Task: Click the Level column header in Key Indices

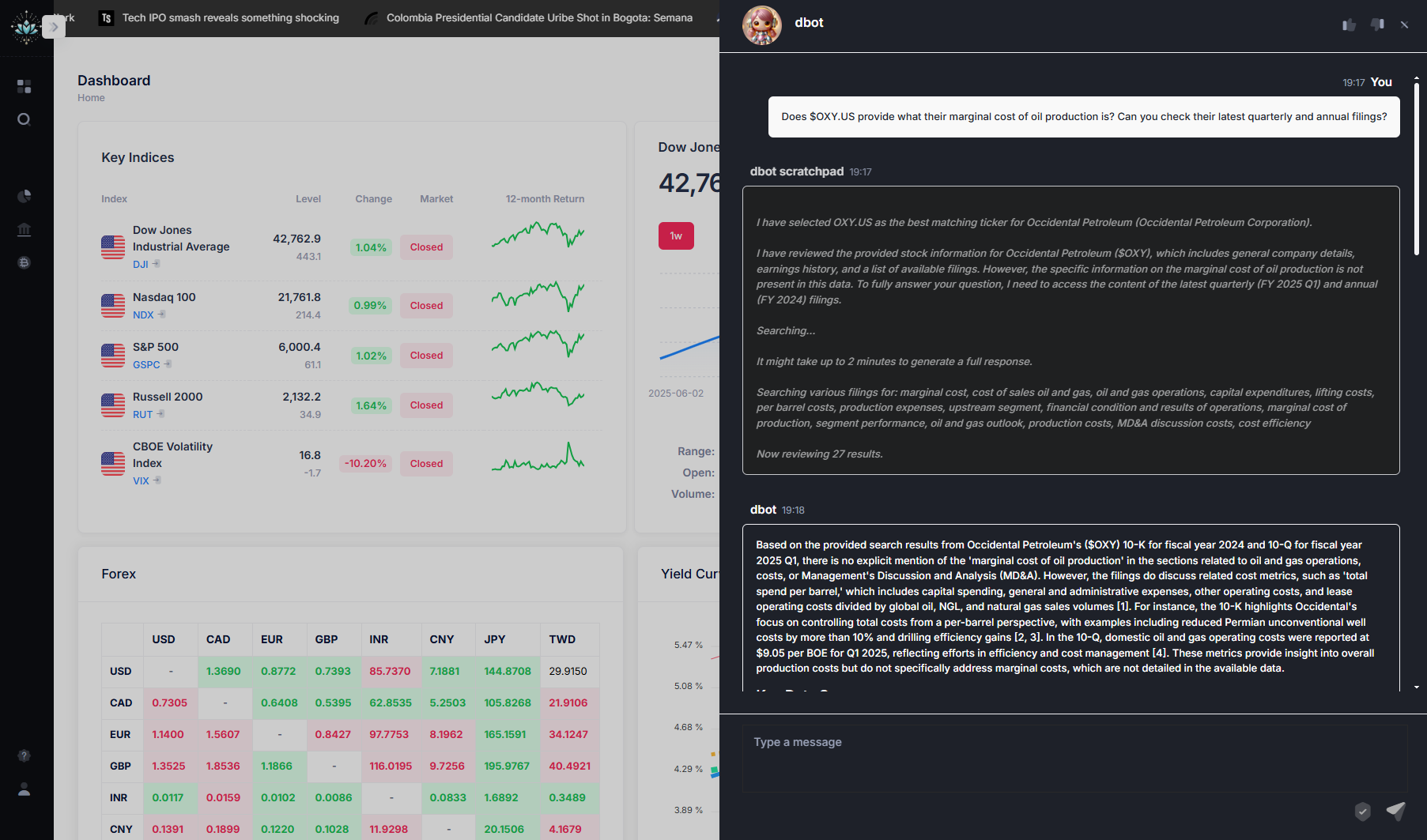Action: click(308, 198)
